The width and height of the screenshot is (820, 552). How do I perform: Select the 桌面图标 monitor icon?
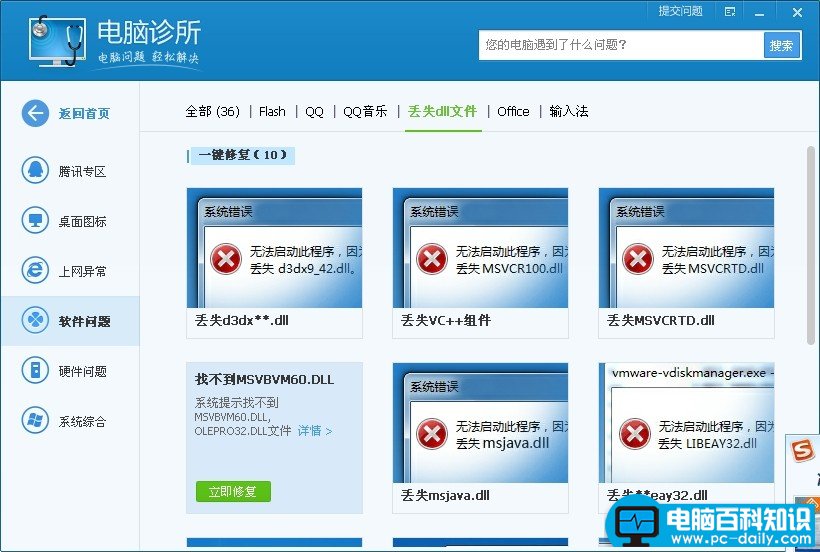[x=35, y=221]
